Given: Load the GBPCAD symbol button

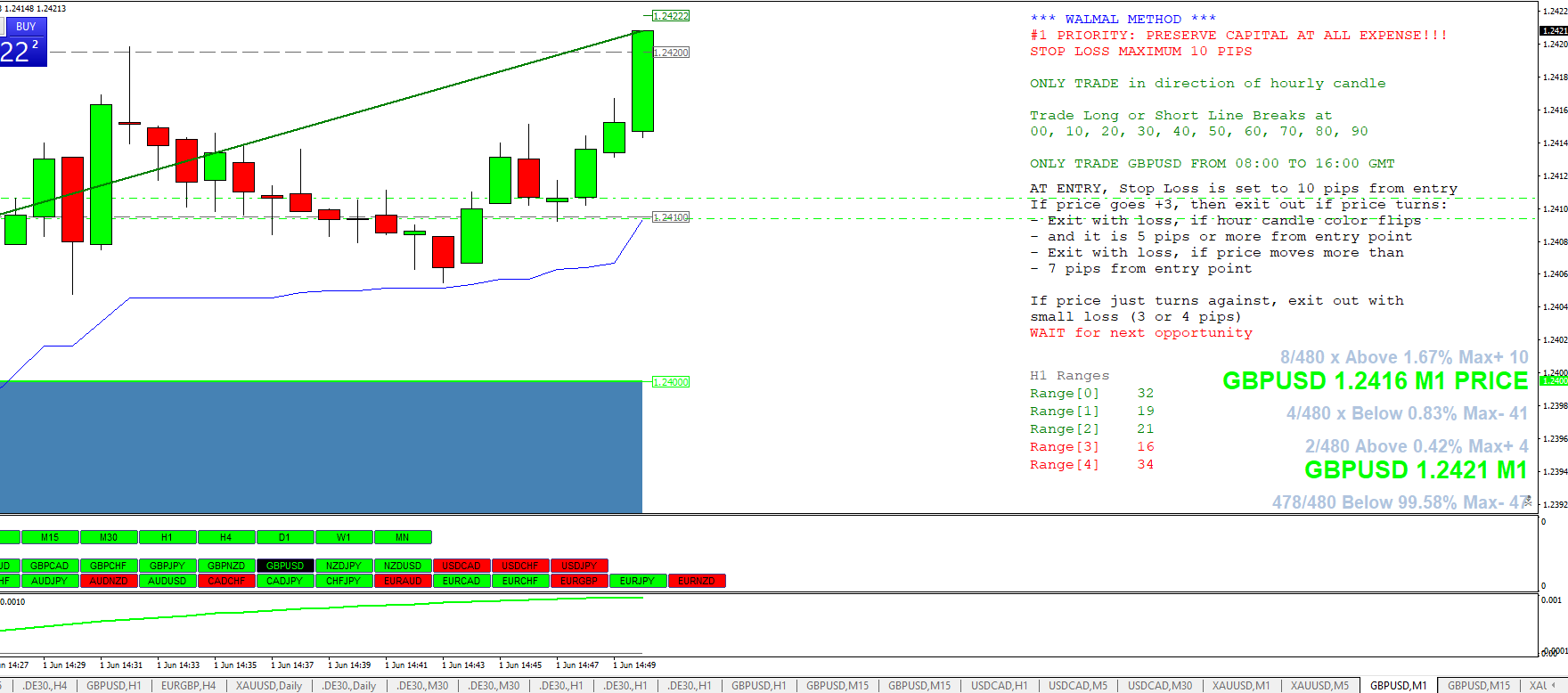Looking at the screenshot, I should pyautogui.click(x=50, y=566).
